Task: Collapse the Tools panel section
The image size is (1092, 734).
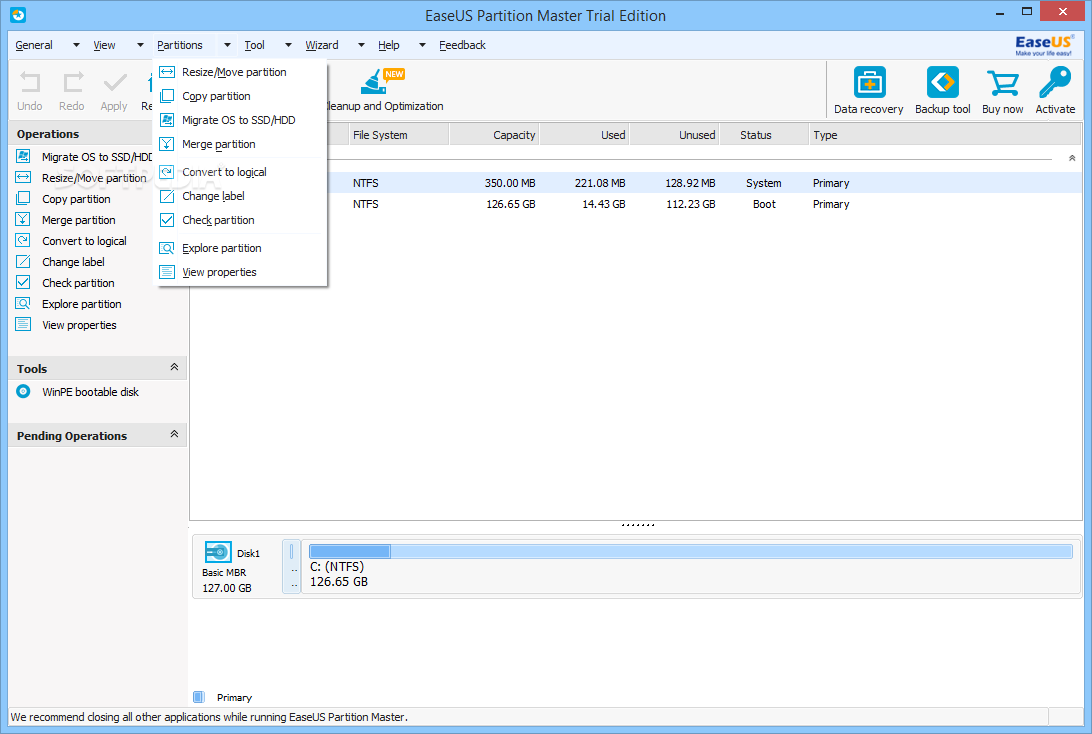Action: [x=174, y=367]
